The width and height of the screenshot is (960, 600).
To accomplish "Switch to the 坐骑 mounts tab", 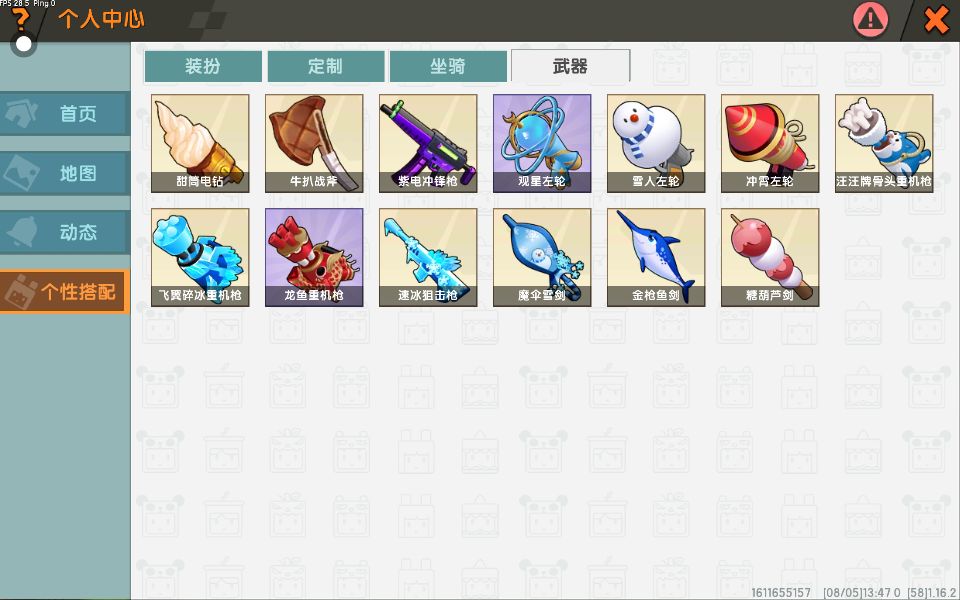I will click(x=448, y=66).
